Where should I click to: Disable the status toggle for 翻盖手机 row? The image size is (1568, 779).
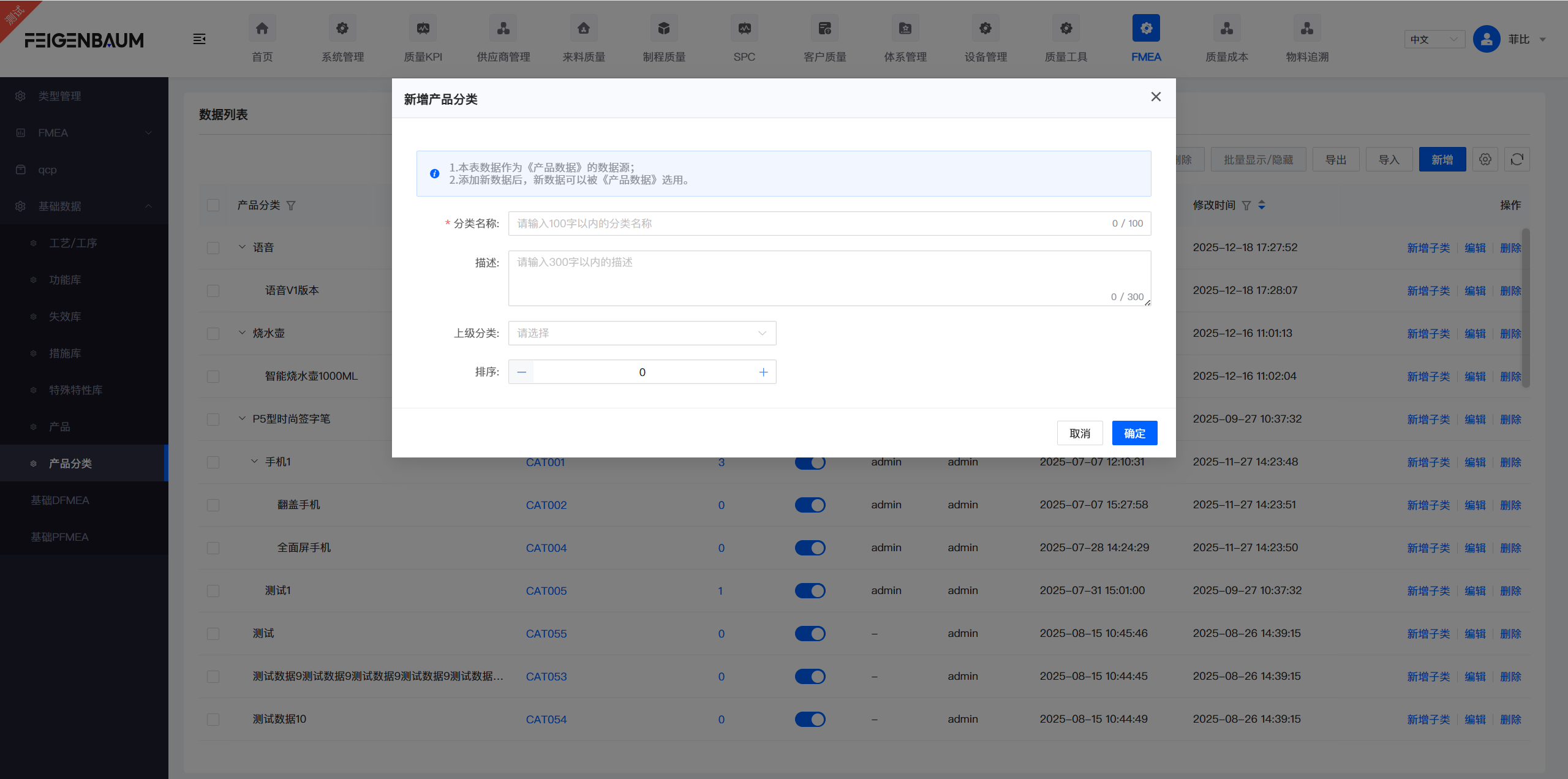810,505
